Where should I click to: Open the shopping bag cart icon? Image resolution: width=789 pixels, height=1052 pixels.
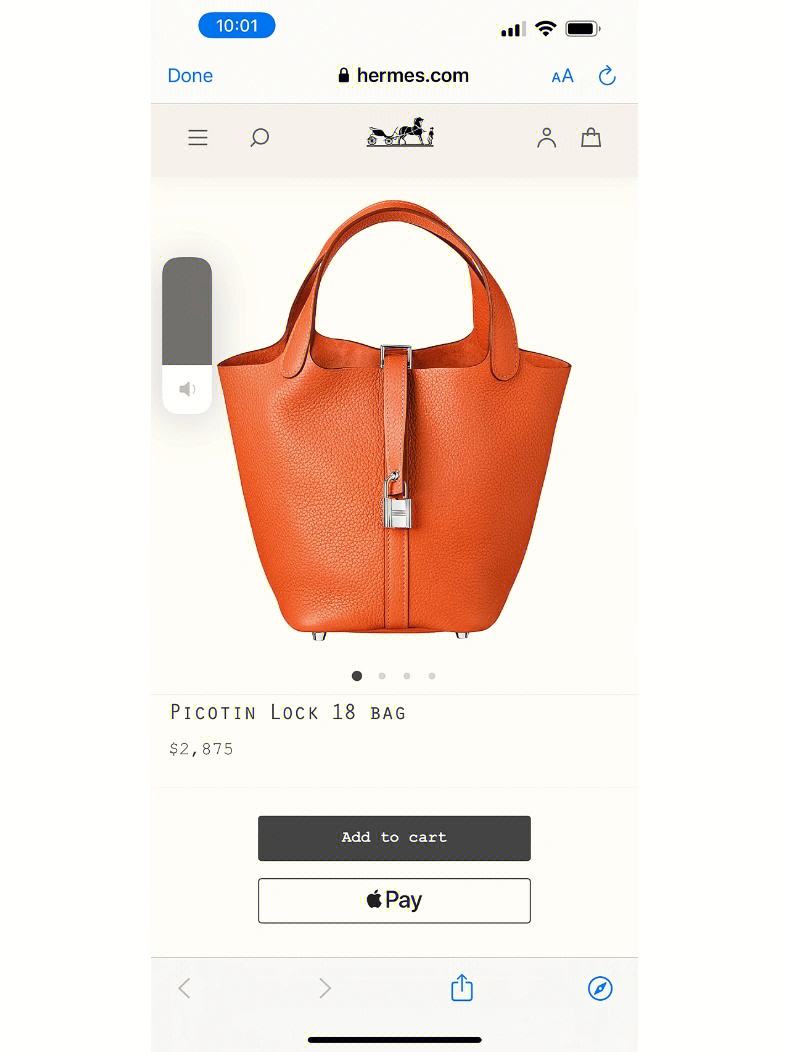pyautogui.click(x=591, y=137)
